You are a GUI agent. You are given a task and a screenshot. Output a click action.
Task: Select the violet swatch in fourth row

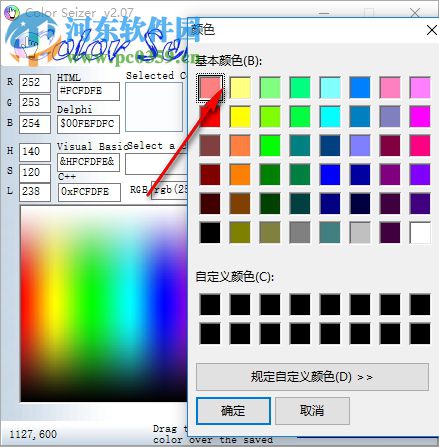[x=420, y=175]
